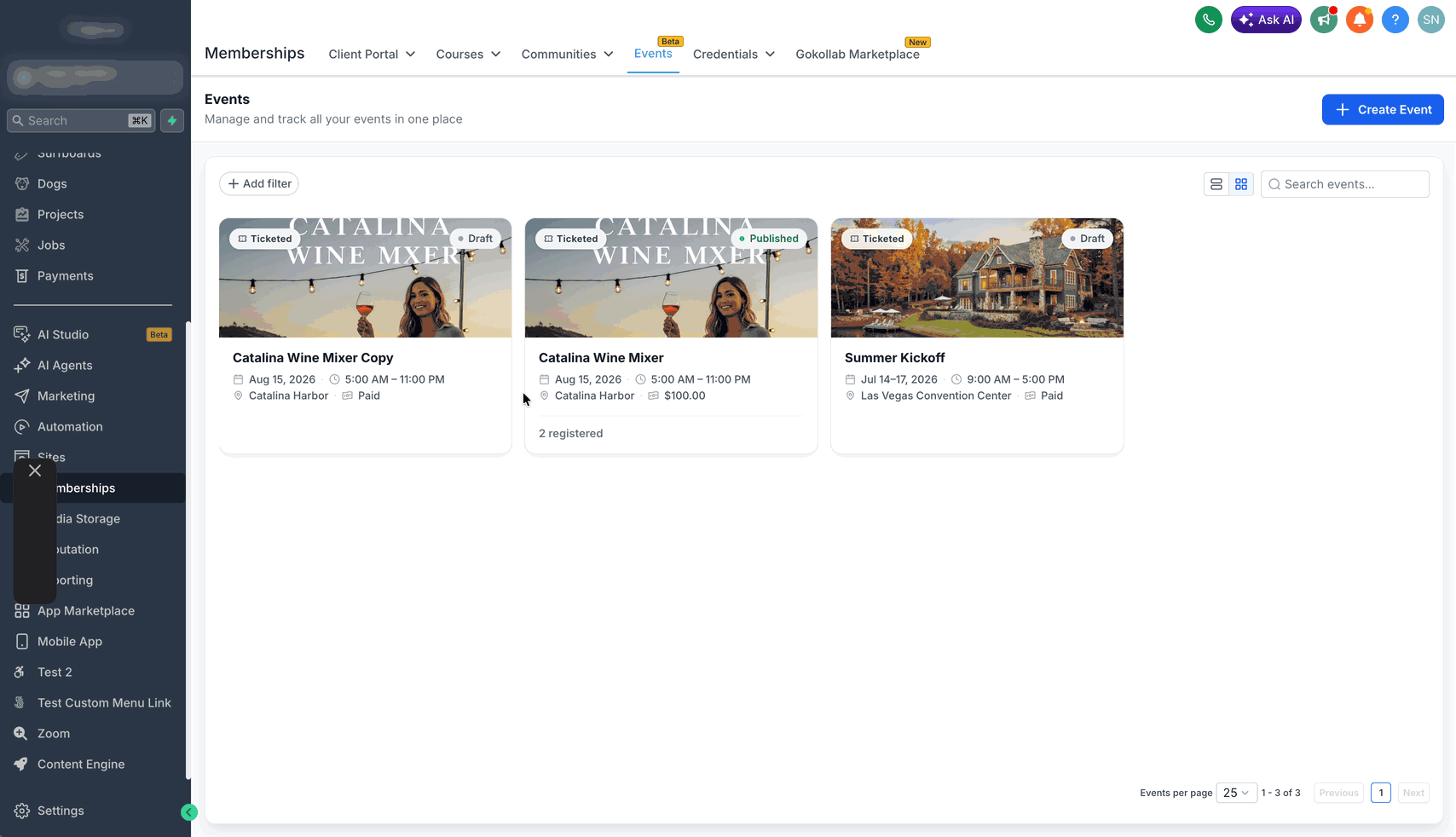Open the events per page dropdown
Screen dimensions: 1456x837
(x=1236, y=793)
